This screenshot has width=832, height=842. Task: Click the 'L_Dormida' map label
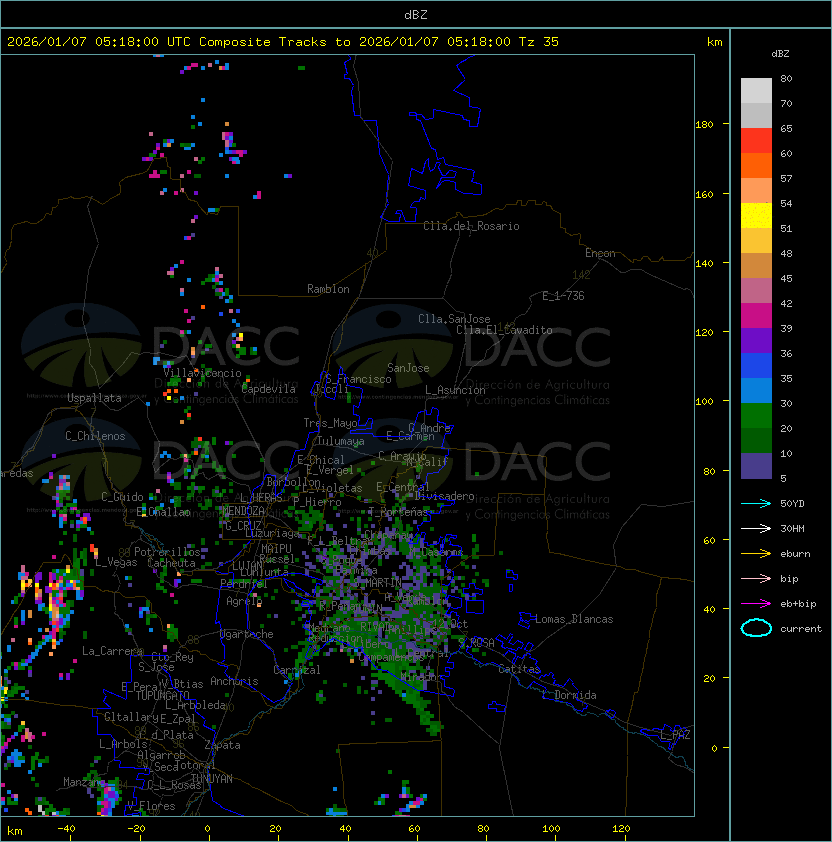point(569,695)
